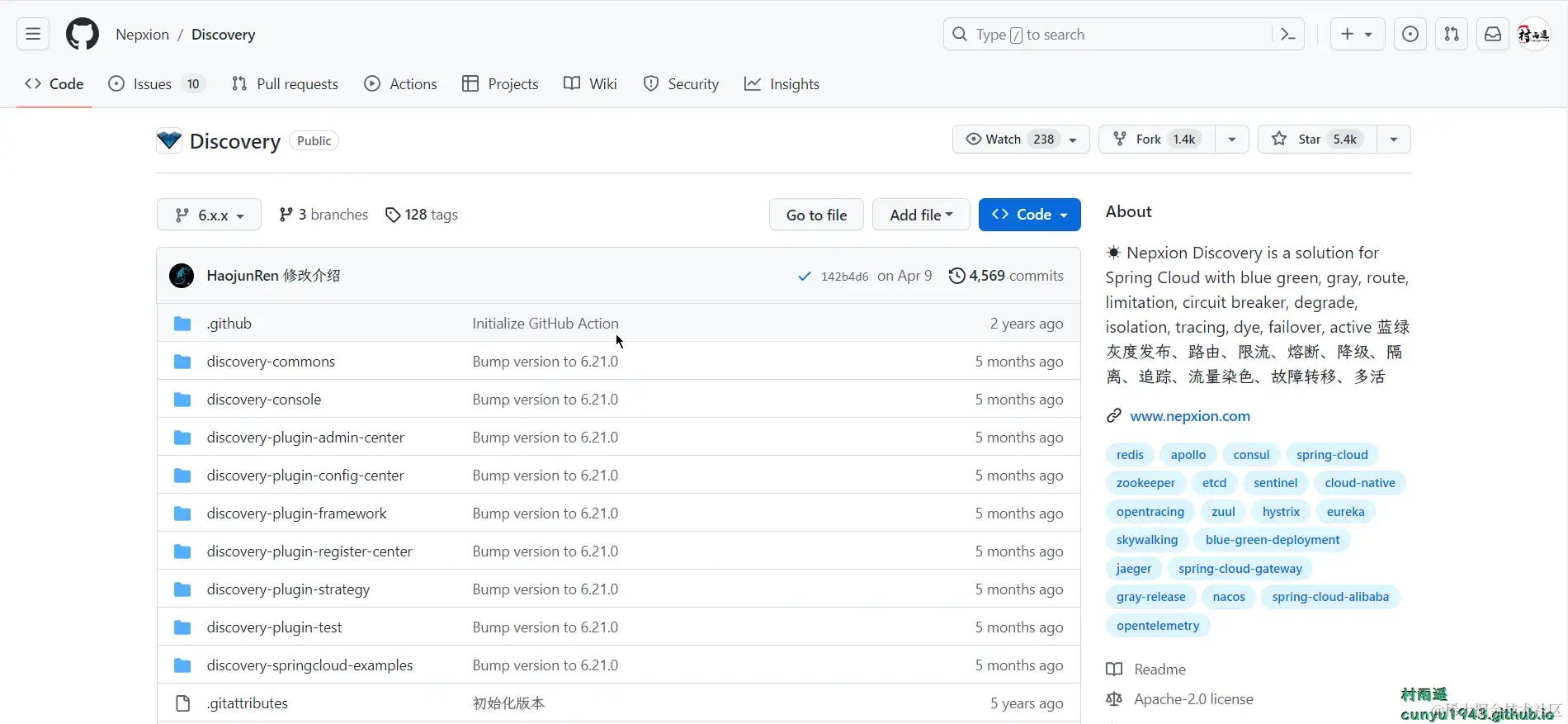Open the user avatar menu

1534,34
